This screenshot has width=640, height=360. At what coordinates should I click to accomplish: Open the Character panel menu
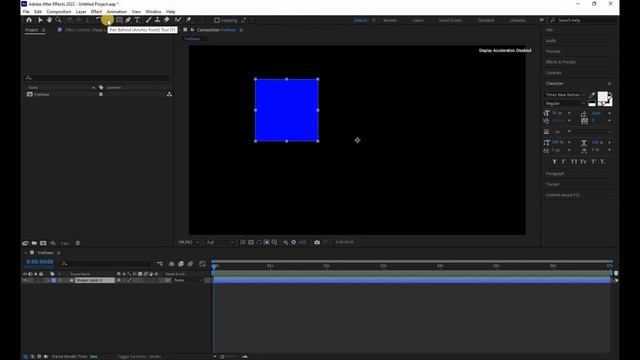pyautogui.click(x=609, y=83)
